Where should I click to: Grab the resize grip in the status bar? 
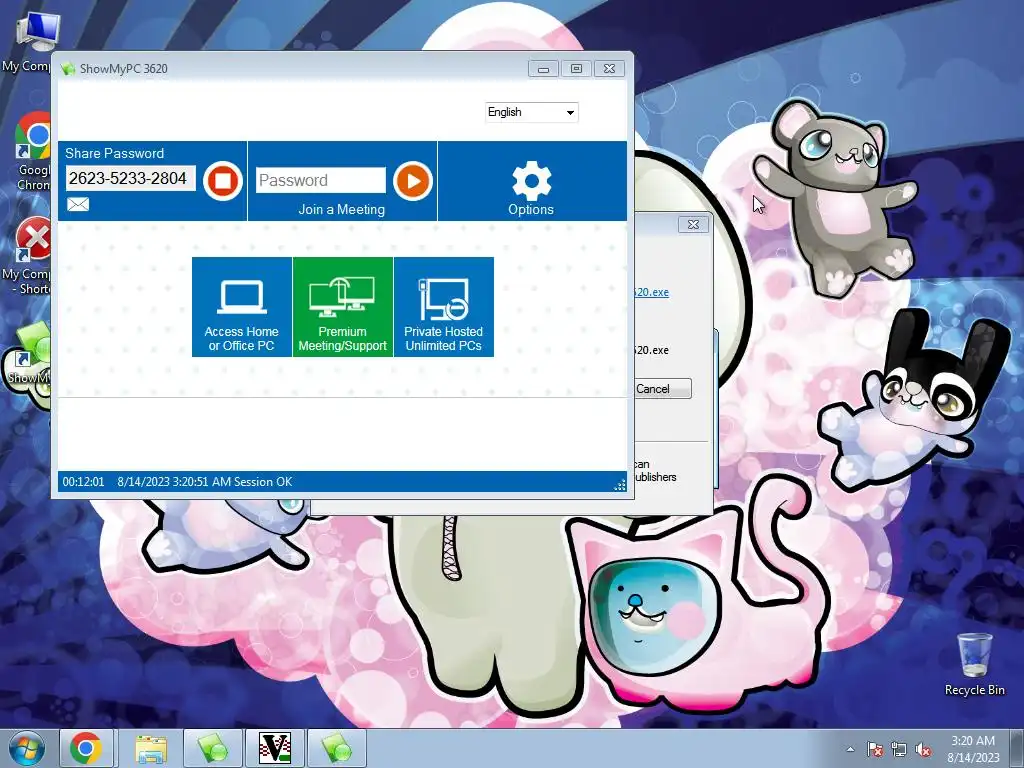620,485
